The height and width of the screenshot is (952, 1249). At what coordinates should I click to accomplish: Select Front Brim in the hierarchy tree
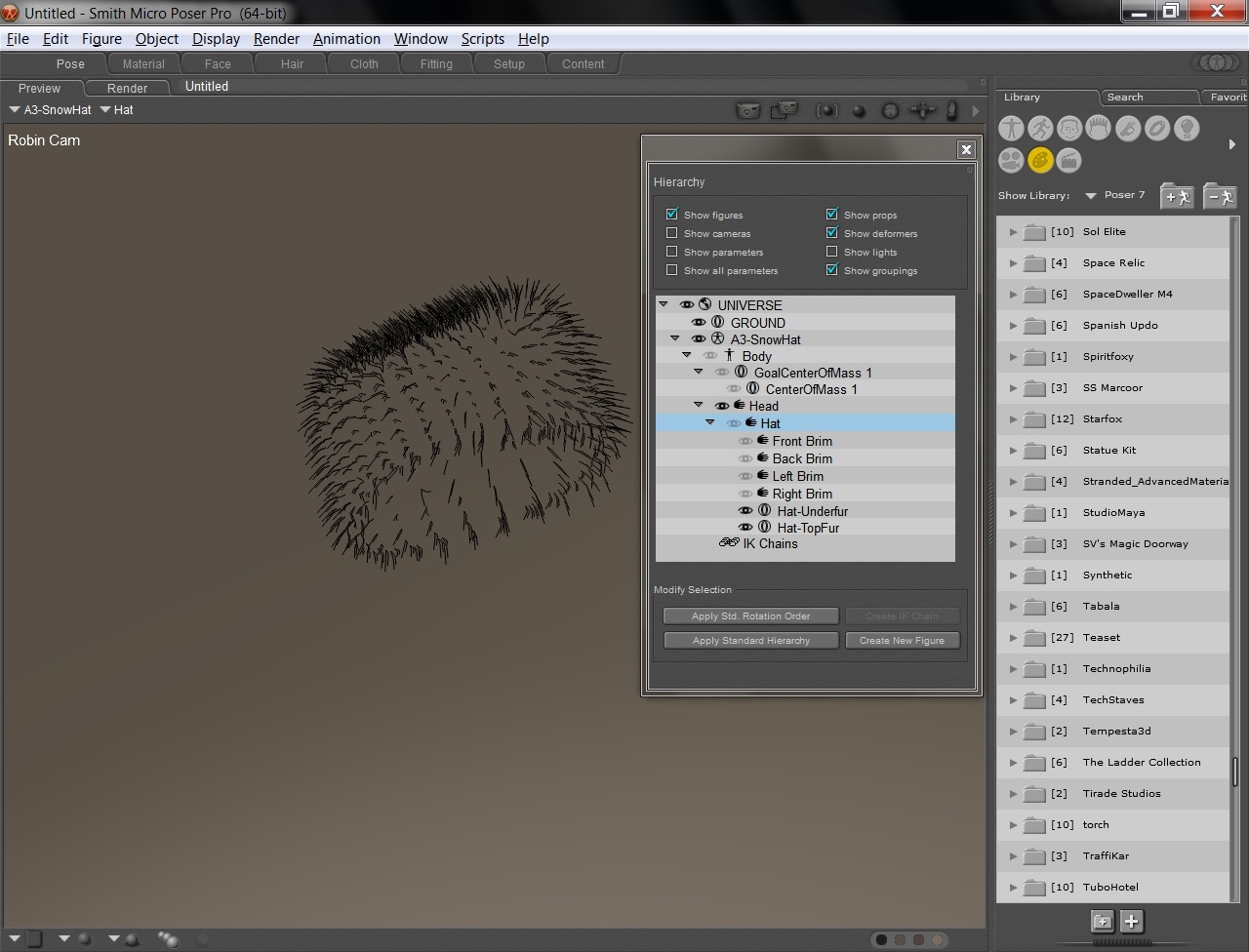pos(802,441)
